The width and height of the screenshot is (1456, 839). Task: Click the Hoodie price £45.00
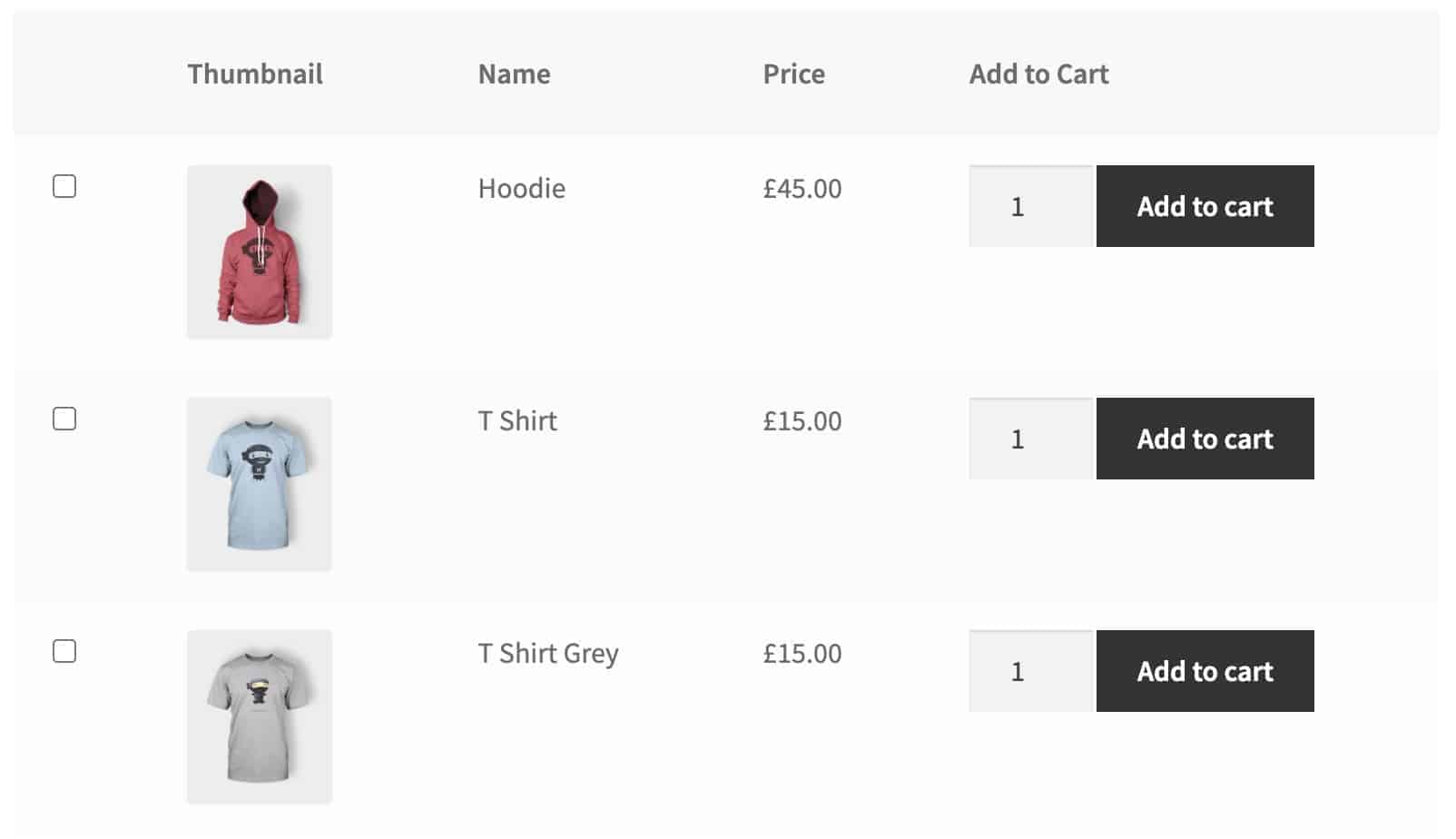(x=802, y=188)
